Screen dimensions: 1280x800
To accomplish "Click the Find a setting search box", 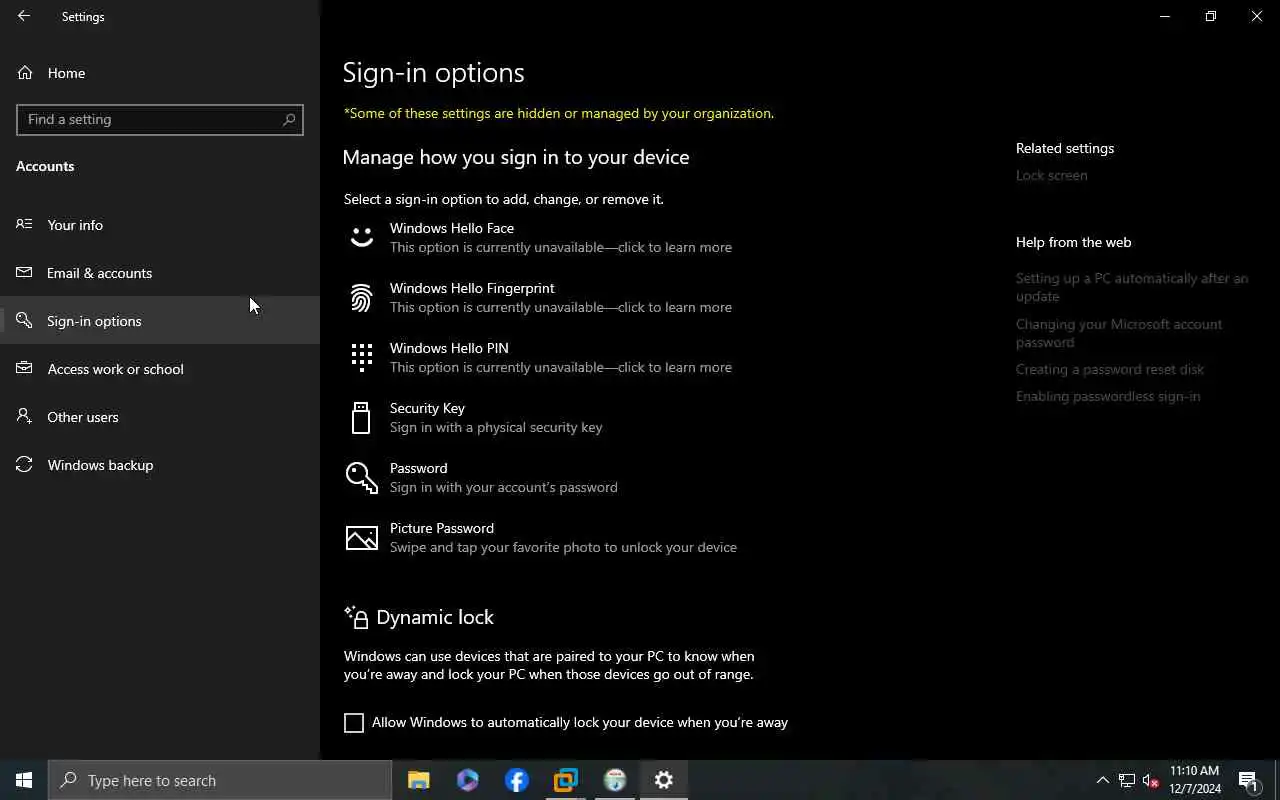I will tap(160, 119).
